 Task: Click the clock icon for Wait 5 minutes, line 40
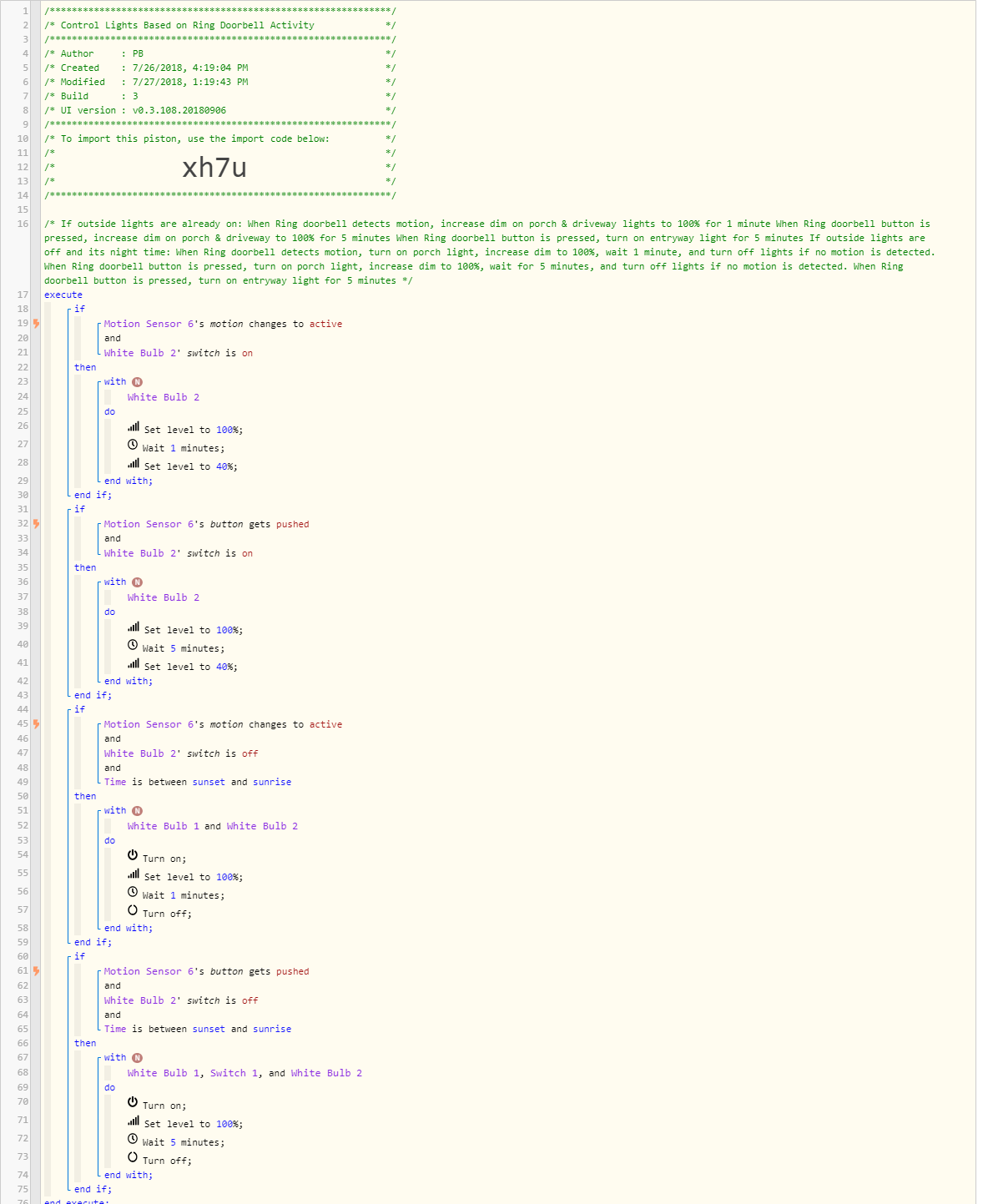133,645
